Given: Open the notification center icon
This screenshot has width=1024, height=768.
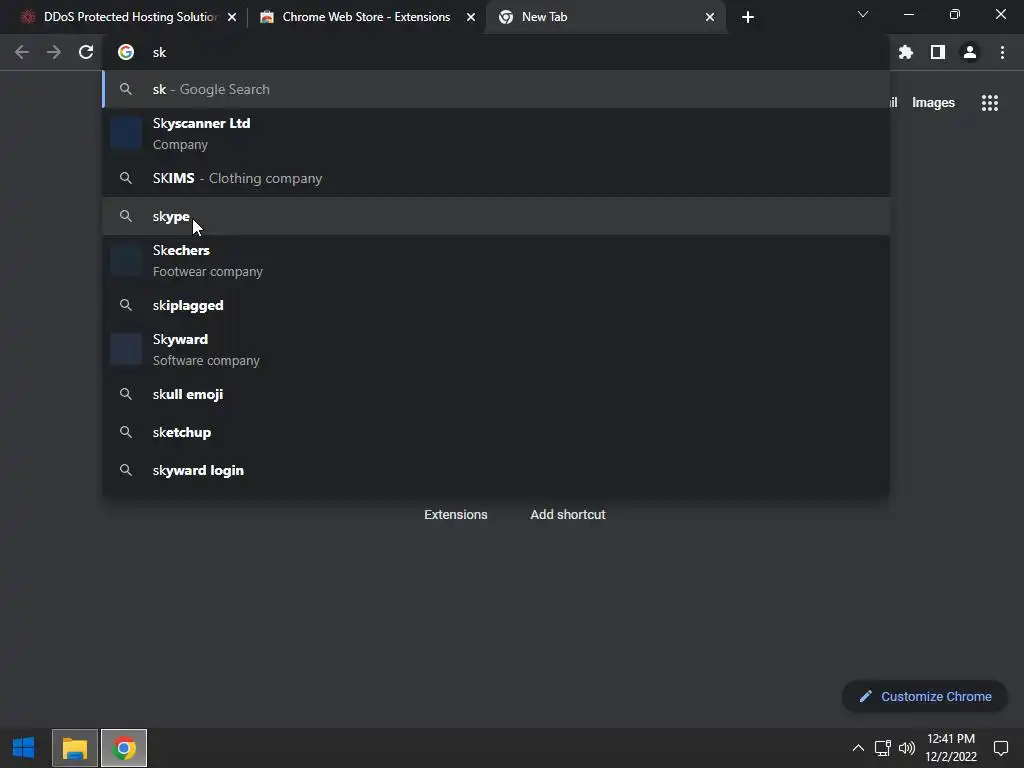Looking at the screenshot, I should [x=1000, y=748].
